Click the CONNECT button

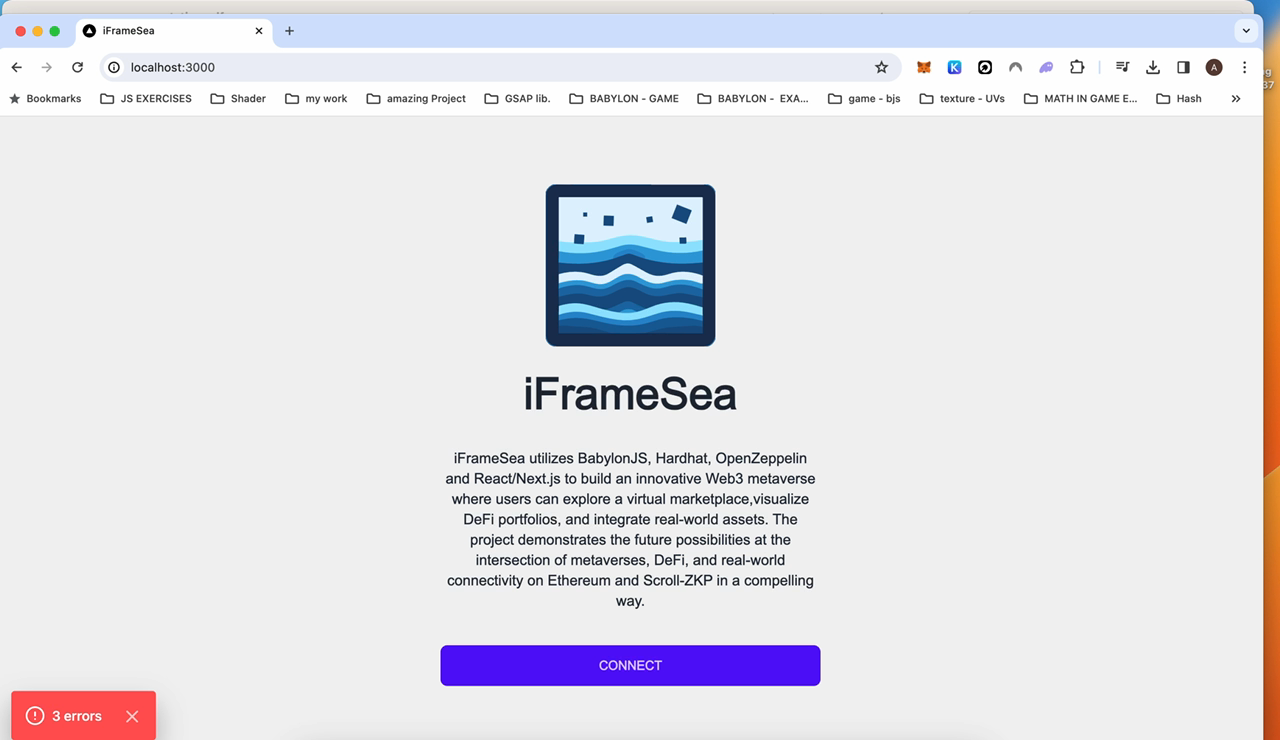(630, 665)
